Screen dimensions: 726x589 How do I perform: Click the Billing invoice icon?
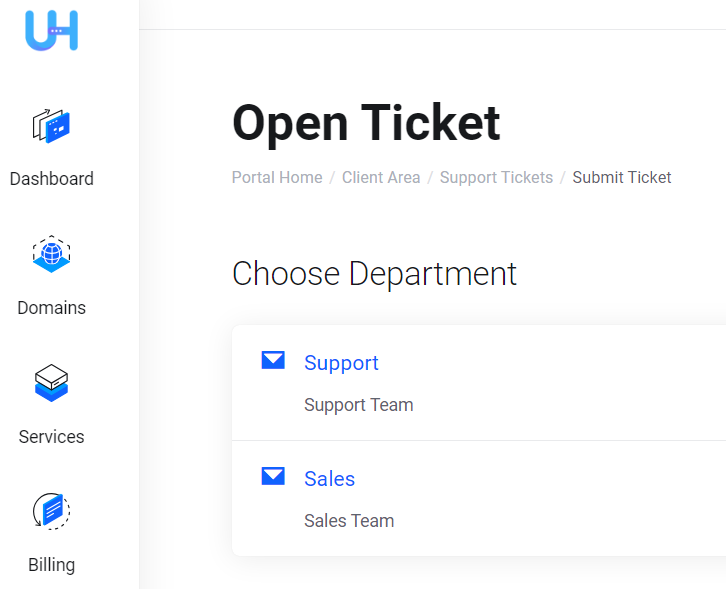click(x=52, y=511)
